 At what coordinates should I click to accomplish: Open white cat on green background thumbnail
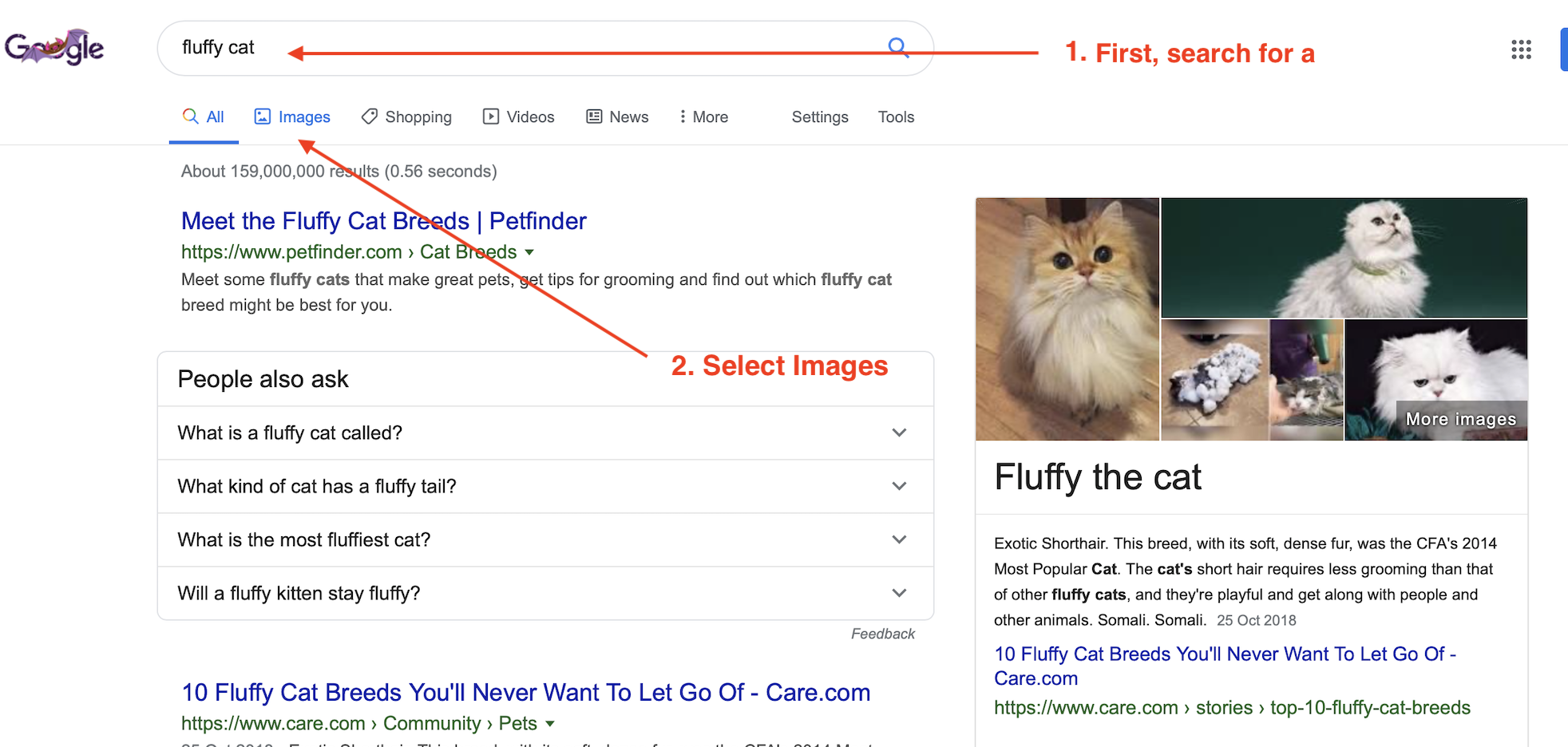(x=1344, y=258)
